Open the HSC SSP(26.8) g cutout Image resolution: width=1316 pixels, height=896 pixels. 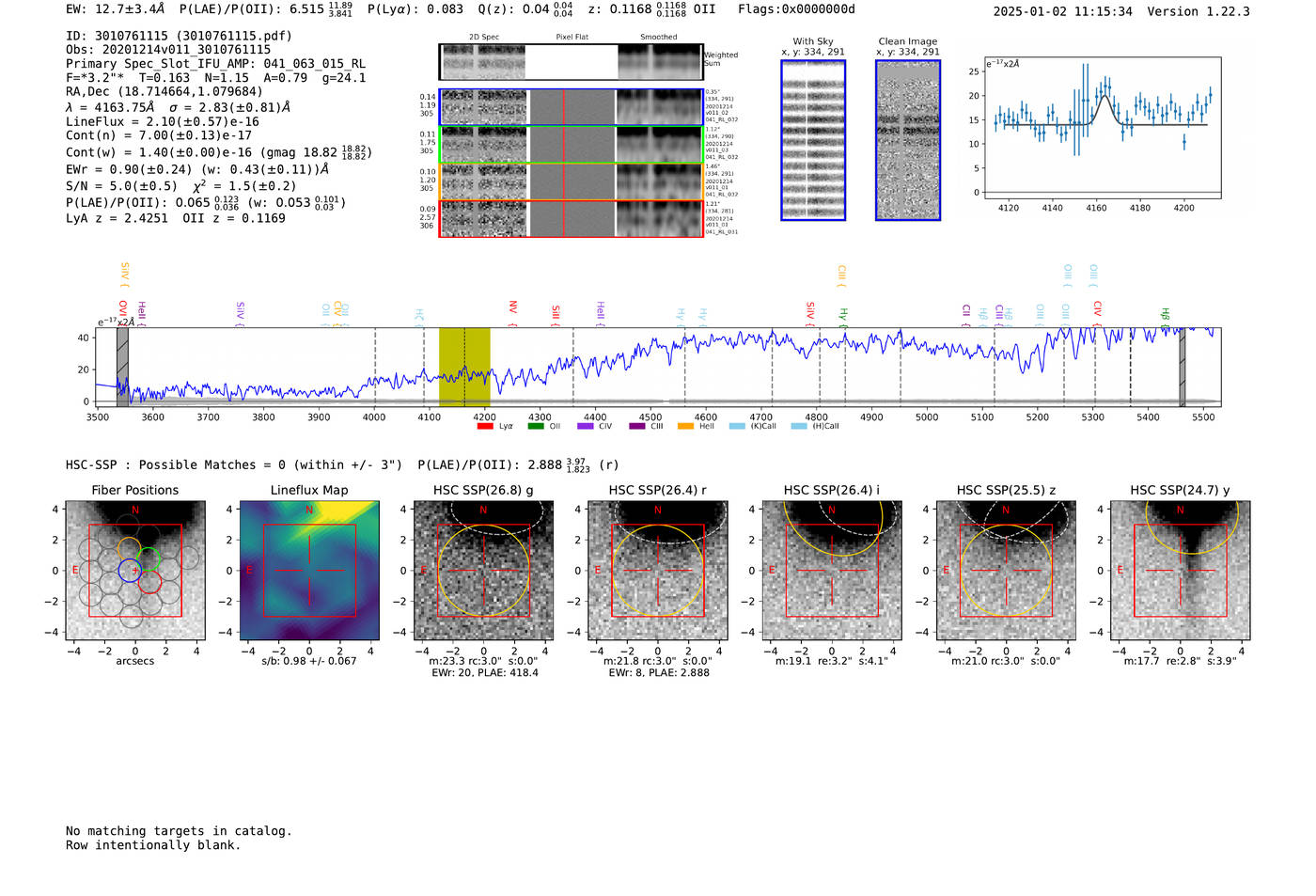pyautogui.click(x=483, y=571)
